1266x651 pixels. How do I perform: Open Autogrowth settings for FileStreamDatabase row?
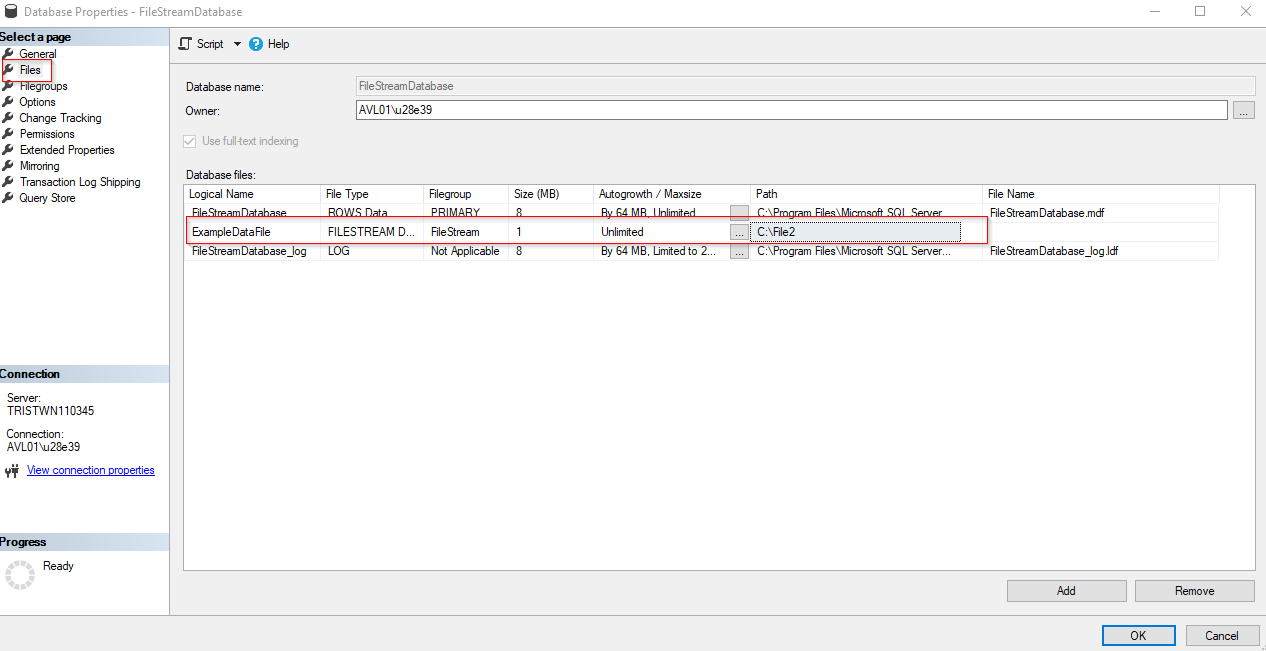tap(737, 212)
